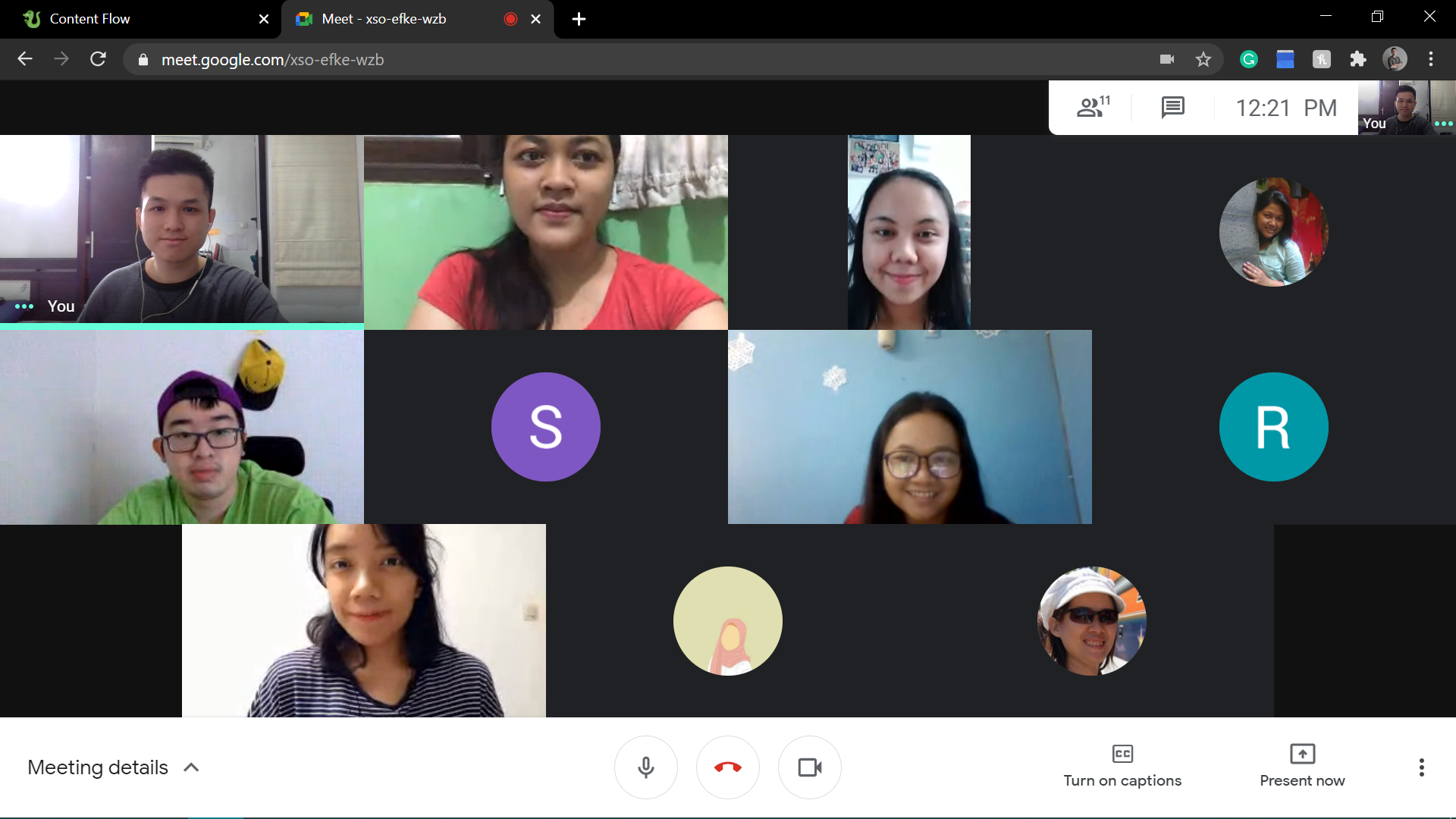Go forward in browser history
This screenshot has width=1456, height=819.
coord(61,59)
